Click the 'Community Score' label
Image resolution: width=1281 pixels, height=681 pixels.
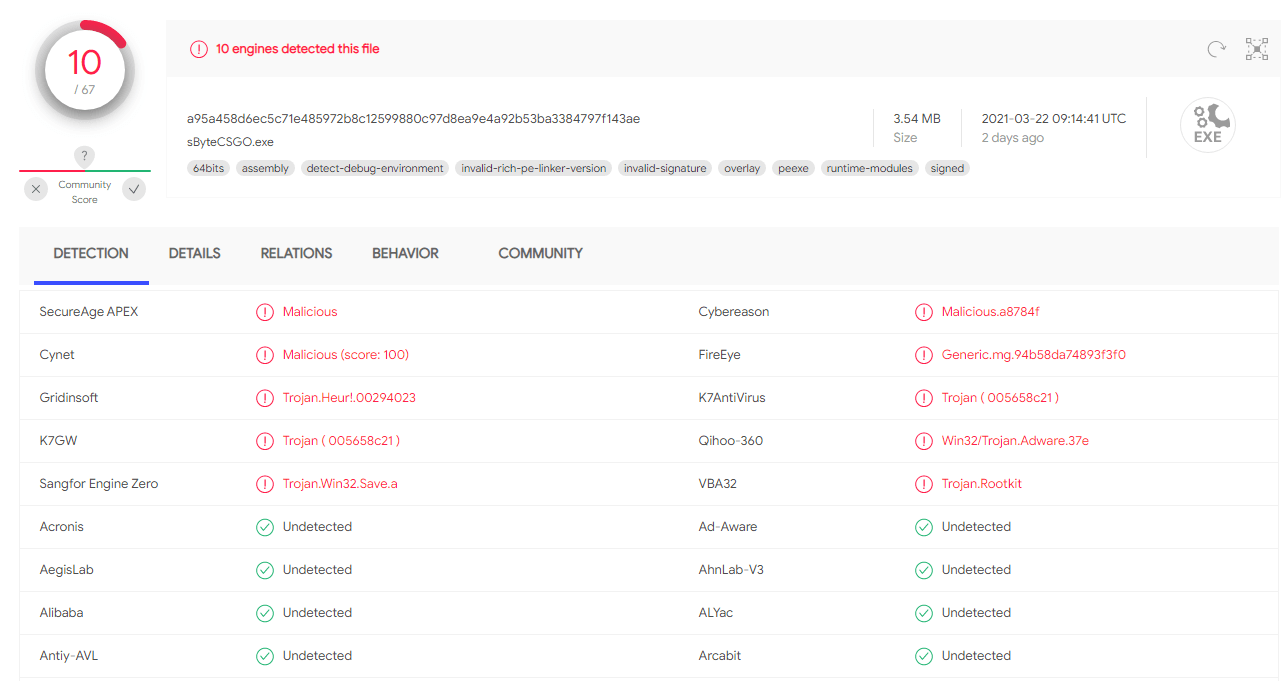85,192
